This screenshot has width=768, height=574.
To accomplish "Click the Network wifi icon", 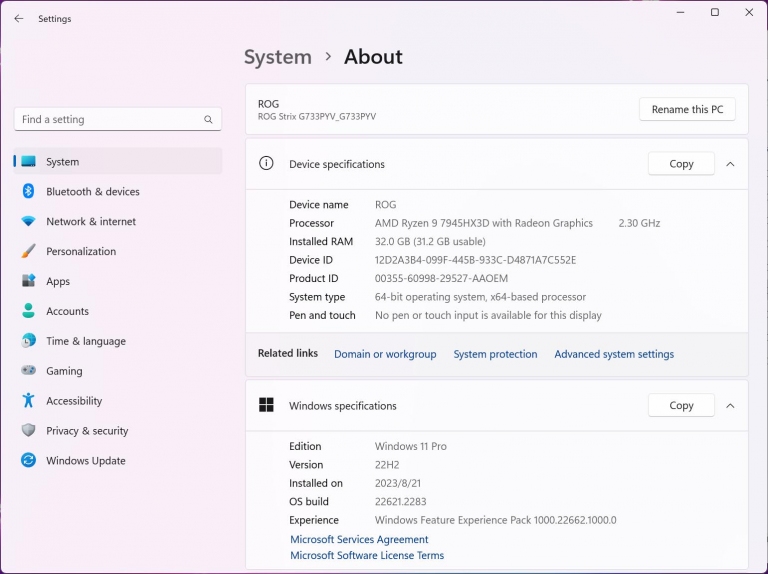I will [x=28, y=221].
